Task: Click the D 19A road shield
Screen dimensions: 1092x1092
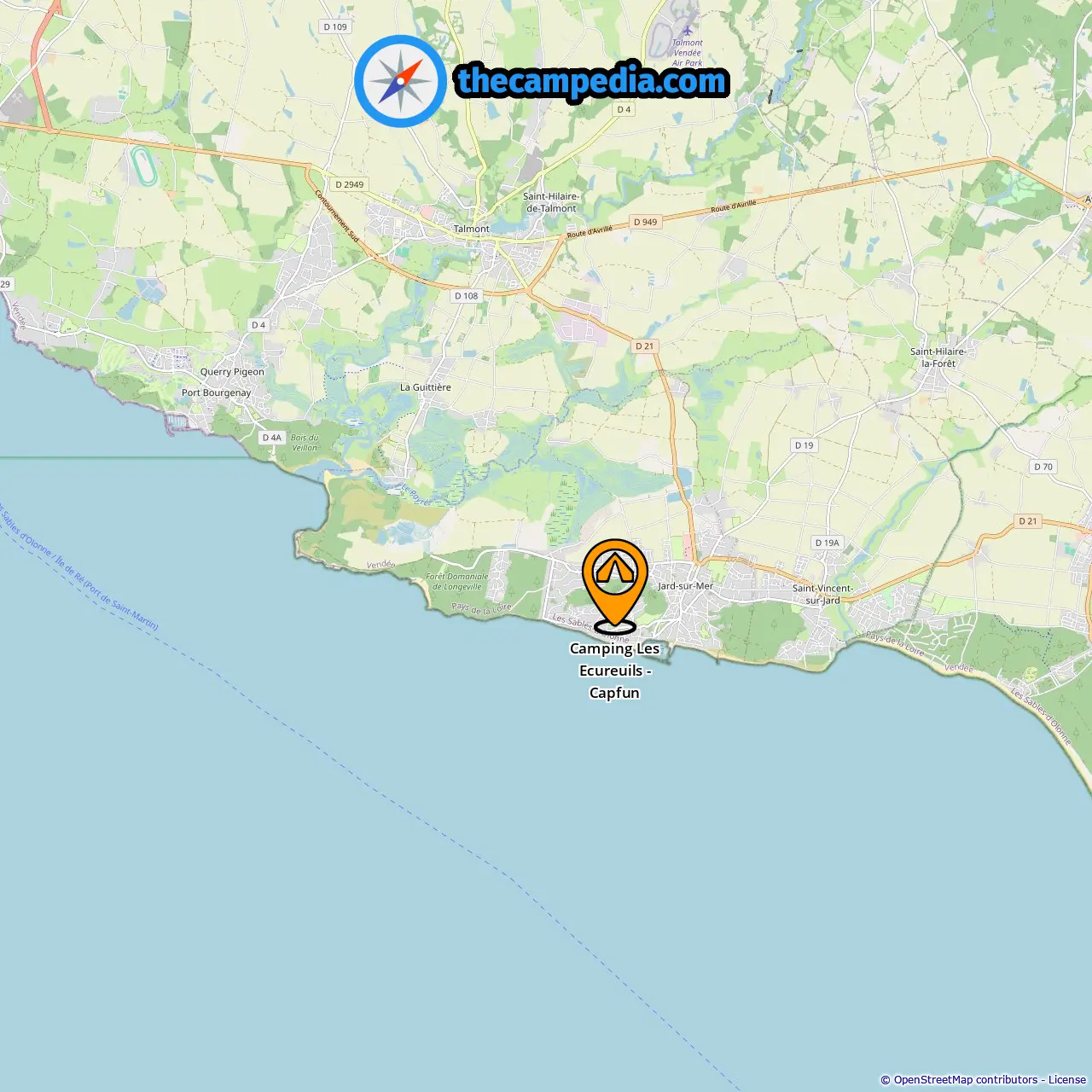Action: coord(827,543)
